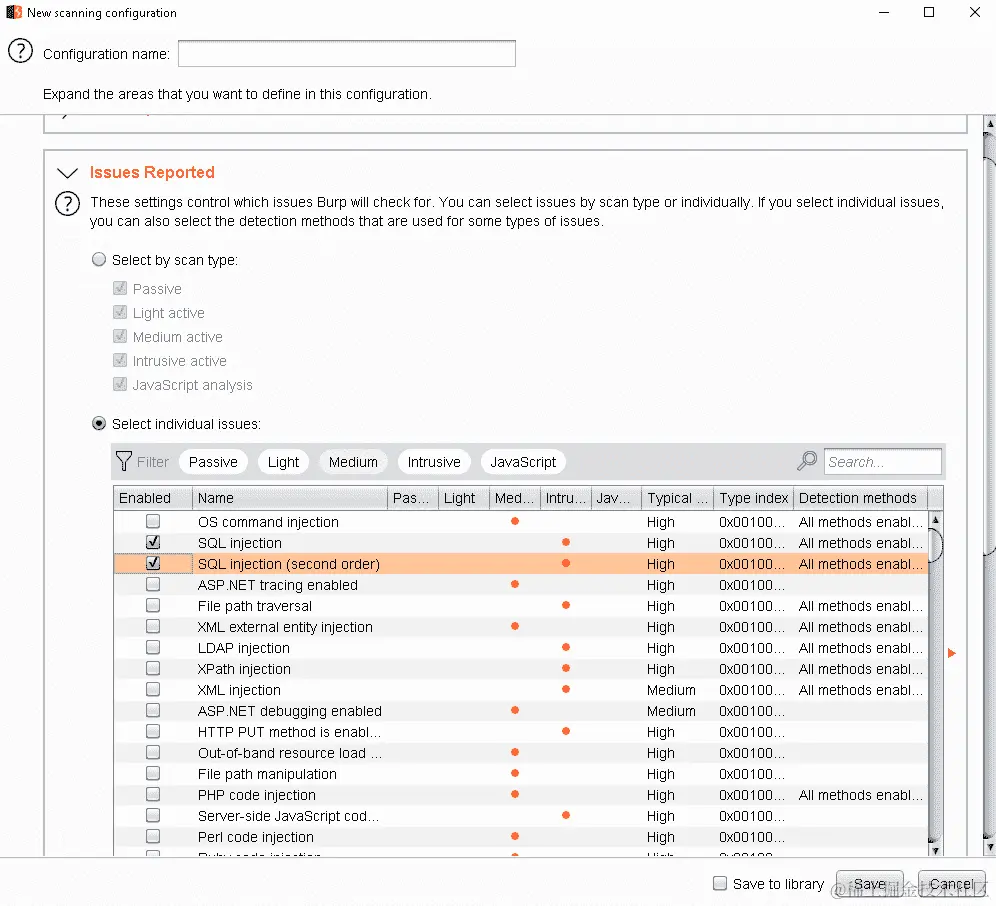Image resolution: width=996 pixels, height=906 pixels.
Task: Enable the XML injection checkbox
Action: 152,689
